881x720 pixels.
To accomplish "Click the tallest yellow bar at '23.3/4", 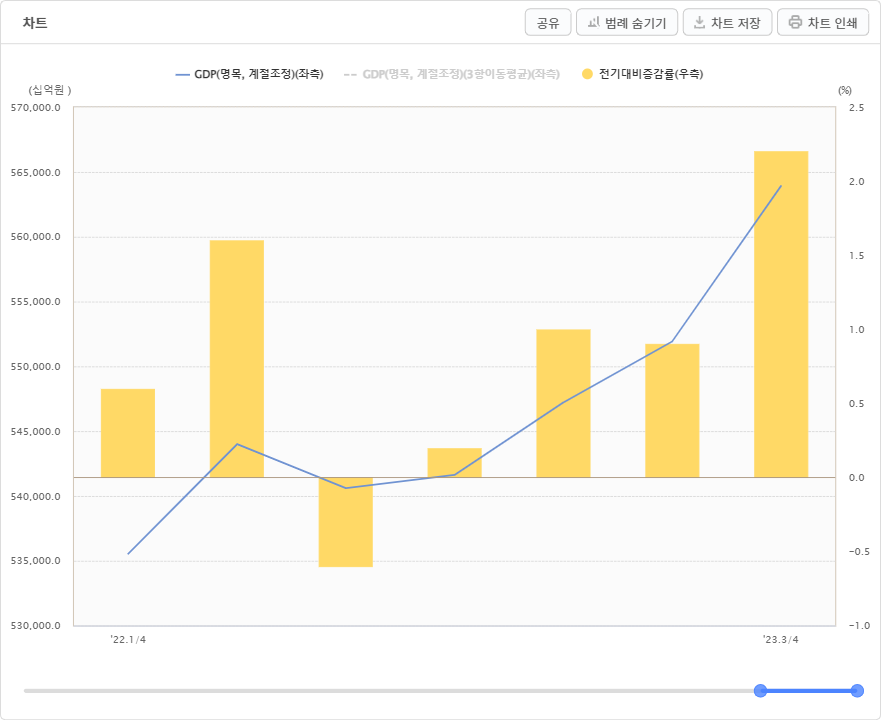I will (x=781, y=314).
